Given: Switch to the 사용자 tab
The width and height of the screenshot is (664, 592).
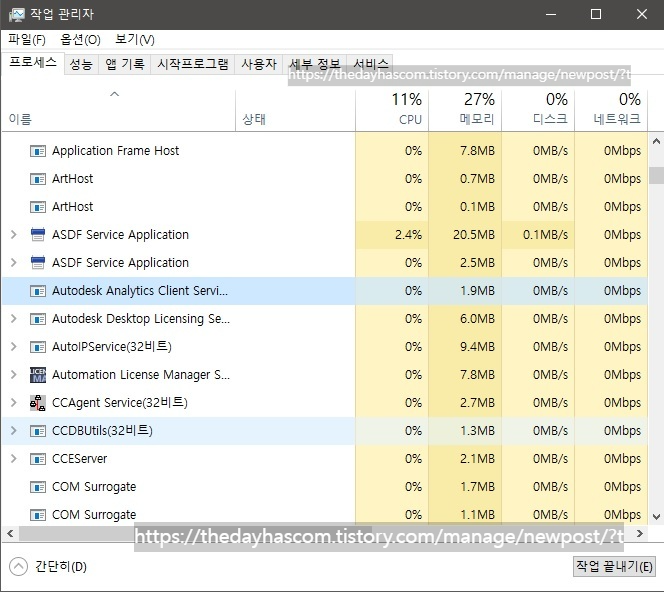Looking at the screenshot, I should coord(259,64).
